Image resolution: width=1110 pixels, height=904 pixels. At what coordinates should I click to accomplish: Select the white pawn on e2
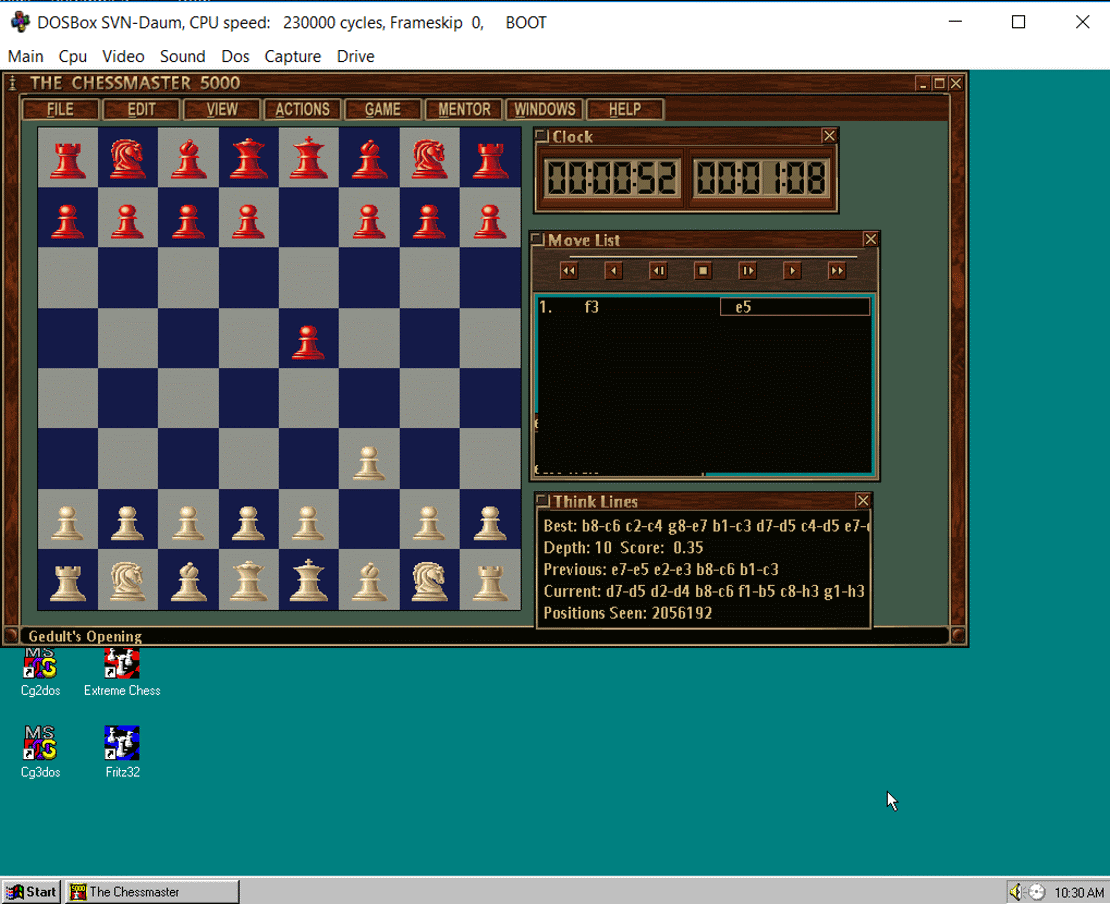(309, 520)
